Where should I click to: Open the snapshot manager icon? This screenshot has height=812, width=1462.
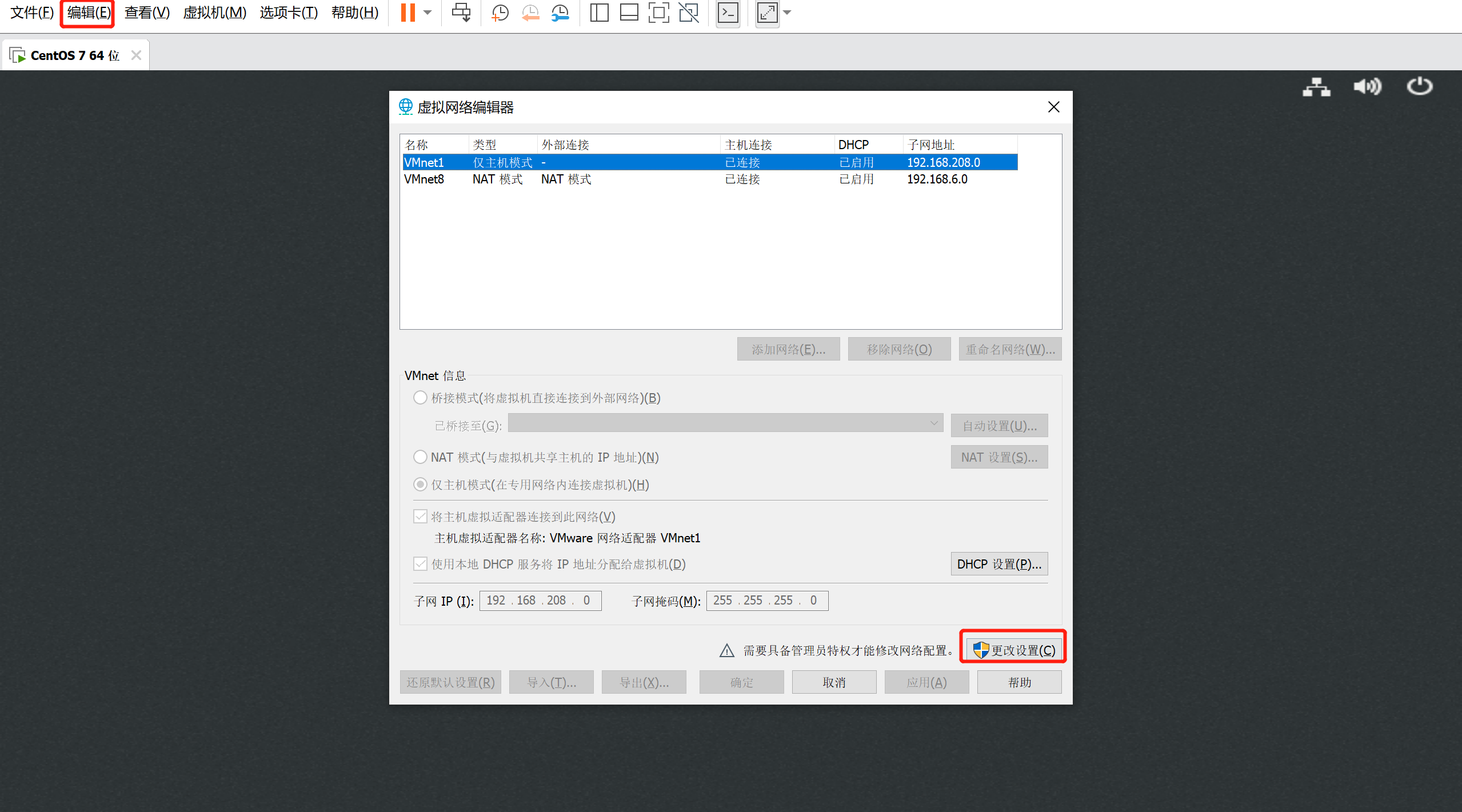pyautogui.click(x=560, y=13)
